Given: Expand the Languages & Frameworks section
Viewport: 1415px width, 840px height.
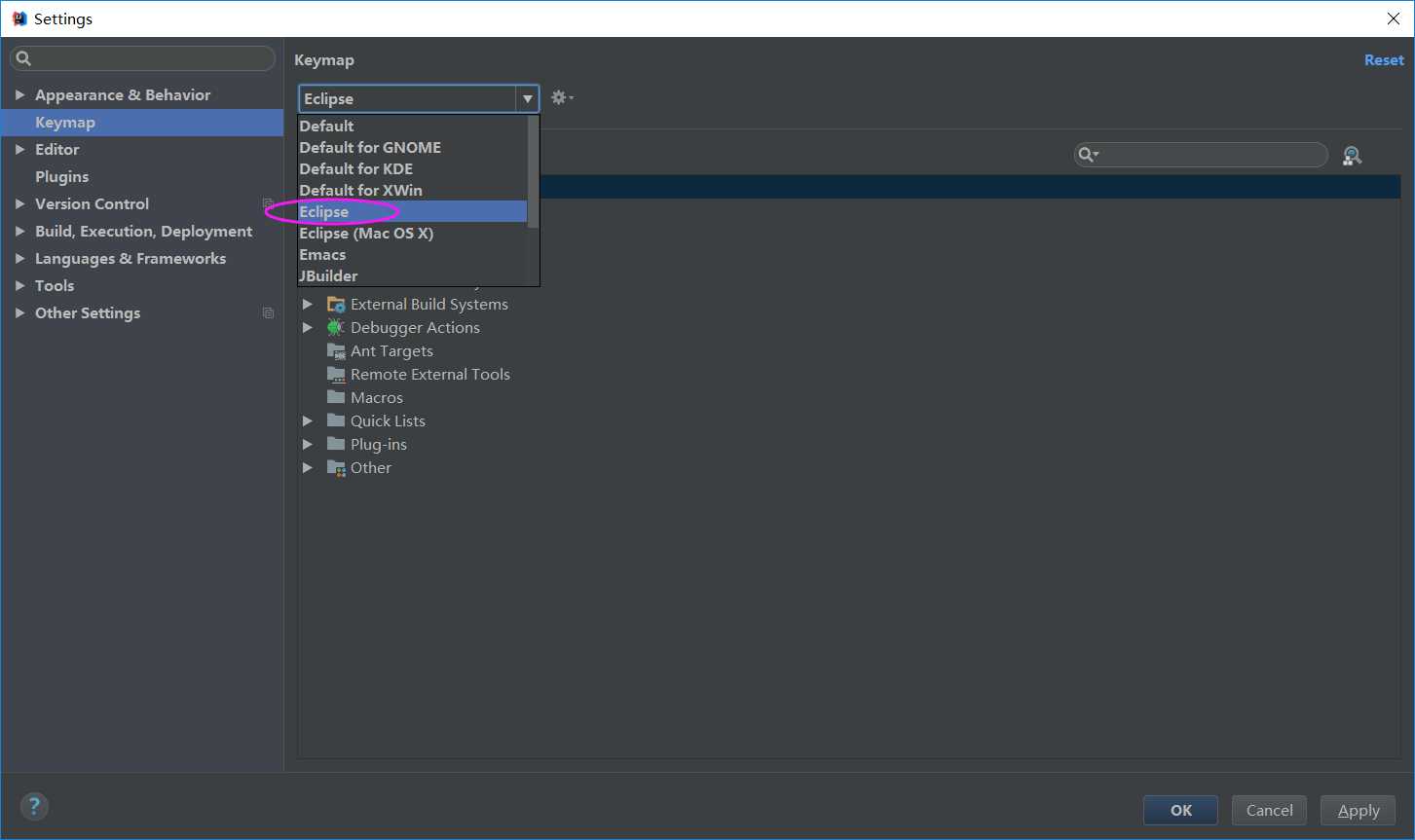Looking at the screenshot, I should click(x=19, y=259).
